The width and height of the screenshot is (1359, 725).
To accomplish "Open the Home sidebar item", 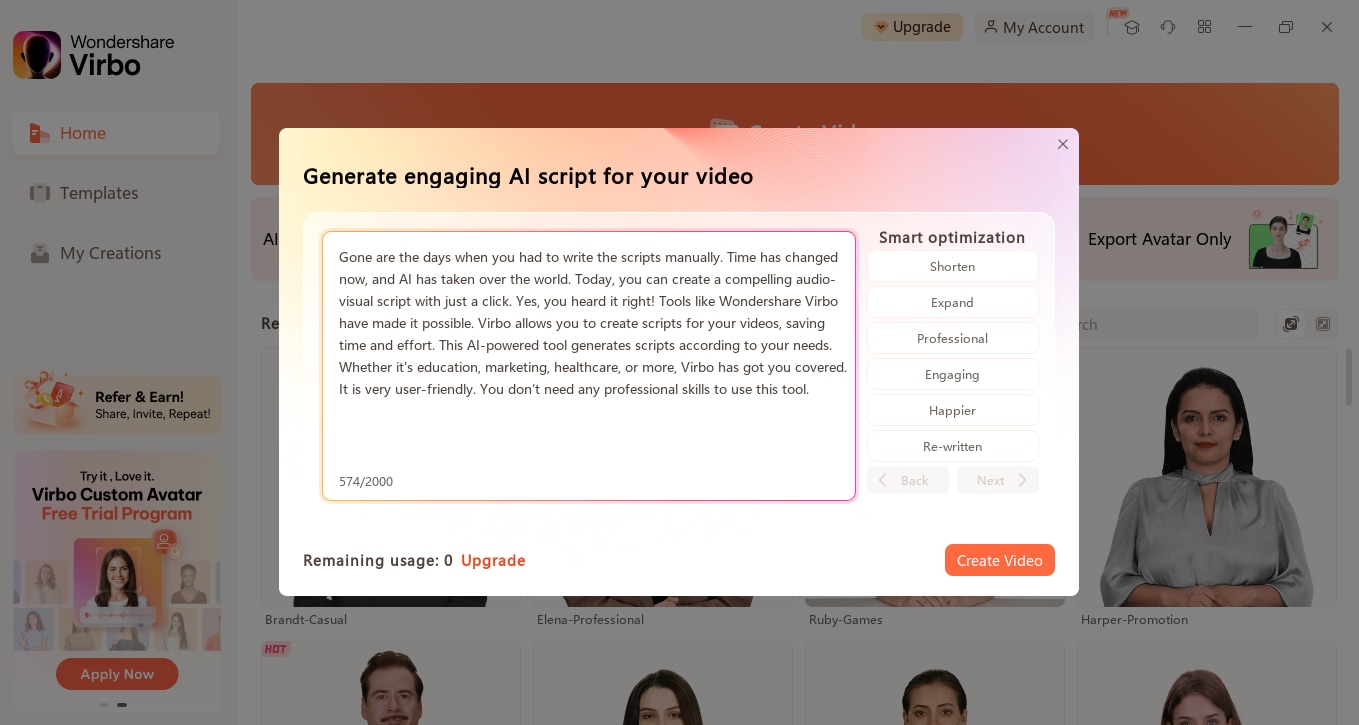I will tap(116, 133).
